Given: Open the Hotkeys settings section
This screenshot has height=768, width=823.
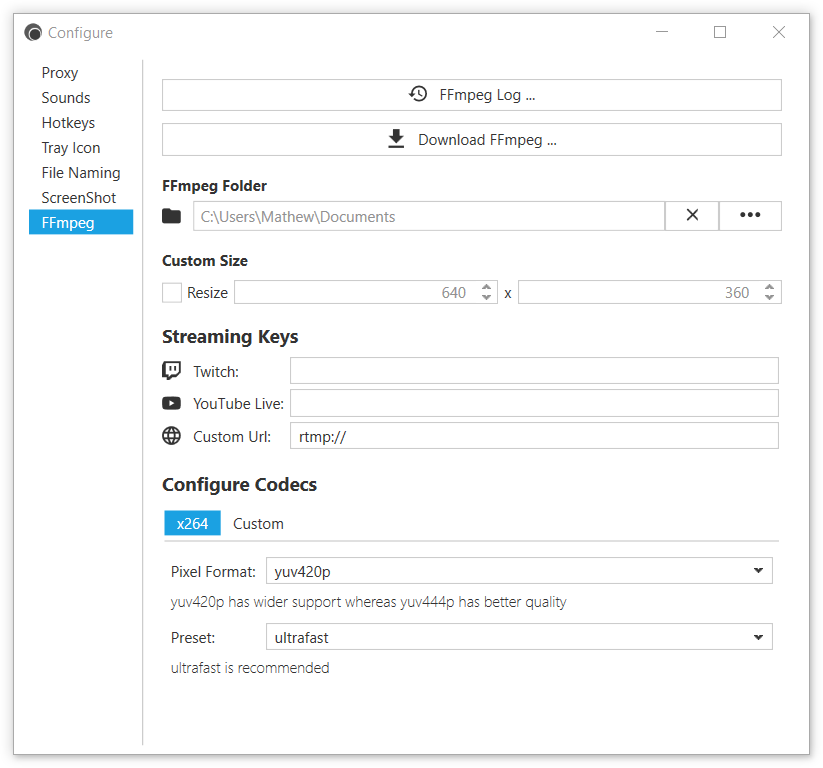Looking at the screenshot, I should click(68, 123).
